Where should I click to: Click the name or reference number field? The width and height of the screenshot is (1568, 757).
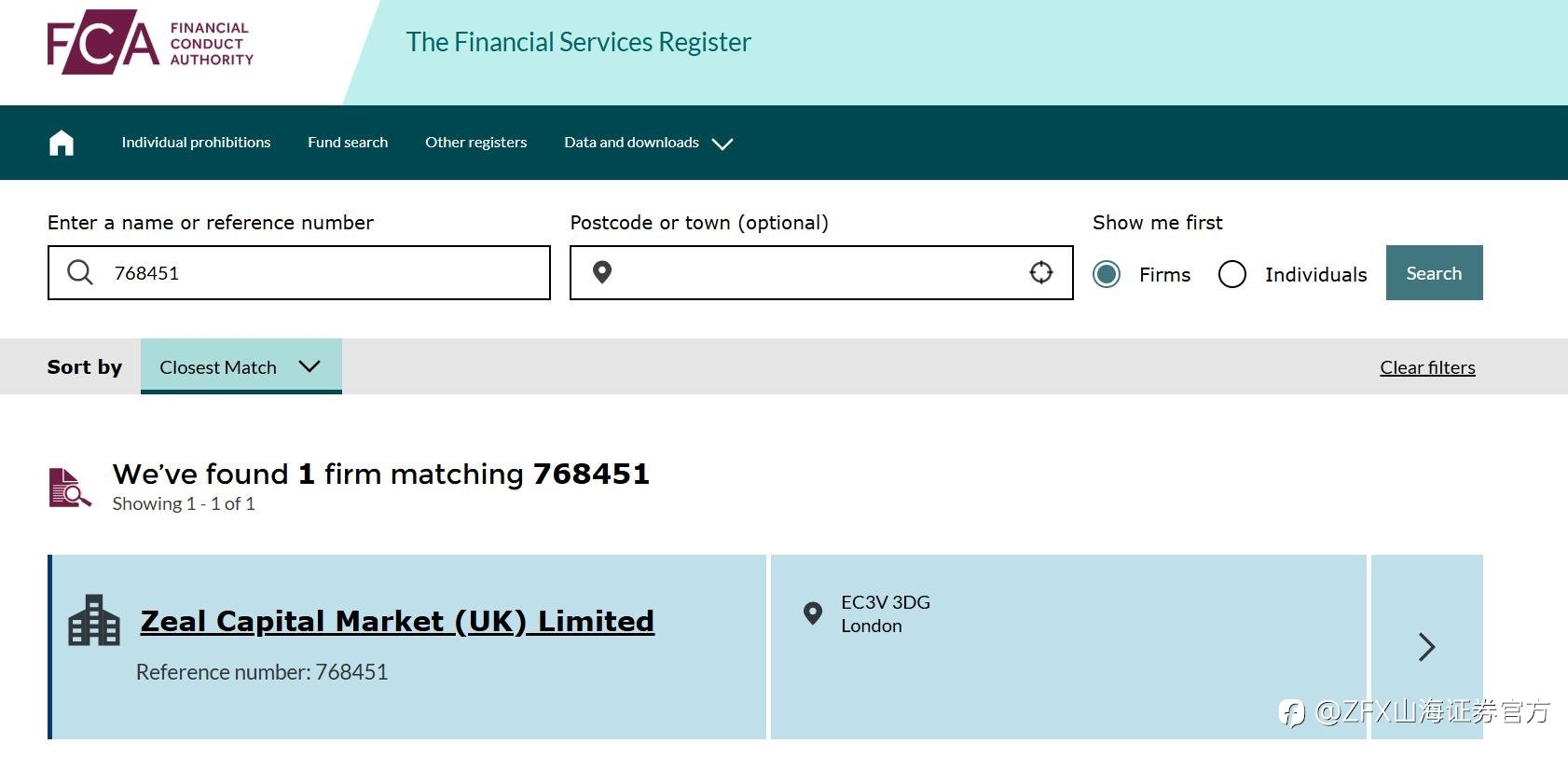[x=317, y=272]
